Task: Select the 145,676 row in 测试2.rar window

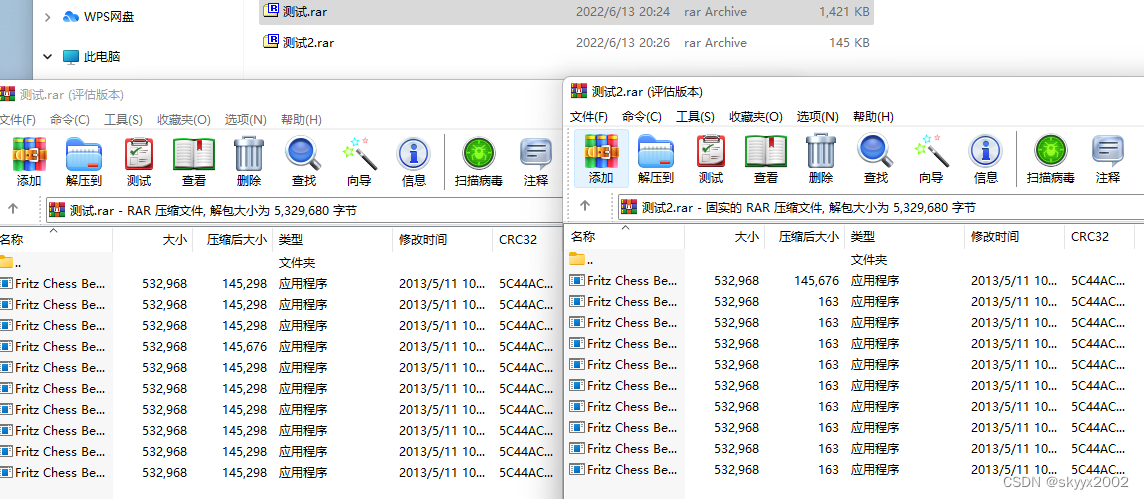Action: tap(854, 280)
